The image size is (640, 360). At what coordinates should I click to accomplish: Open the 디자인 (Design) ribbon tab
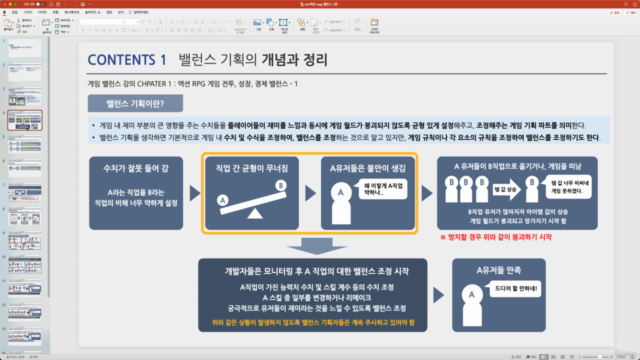[x=42, y=12]
